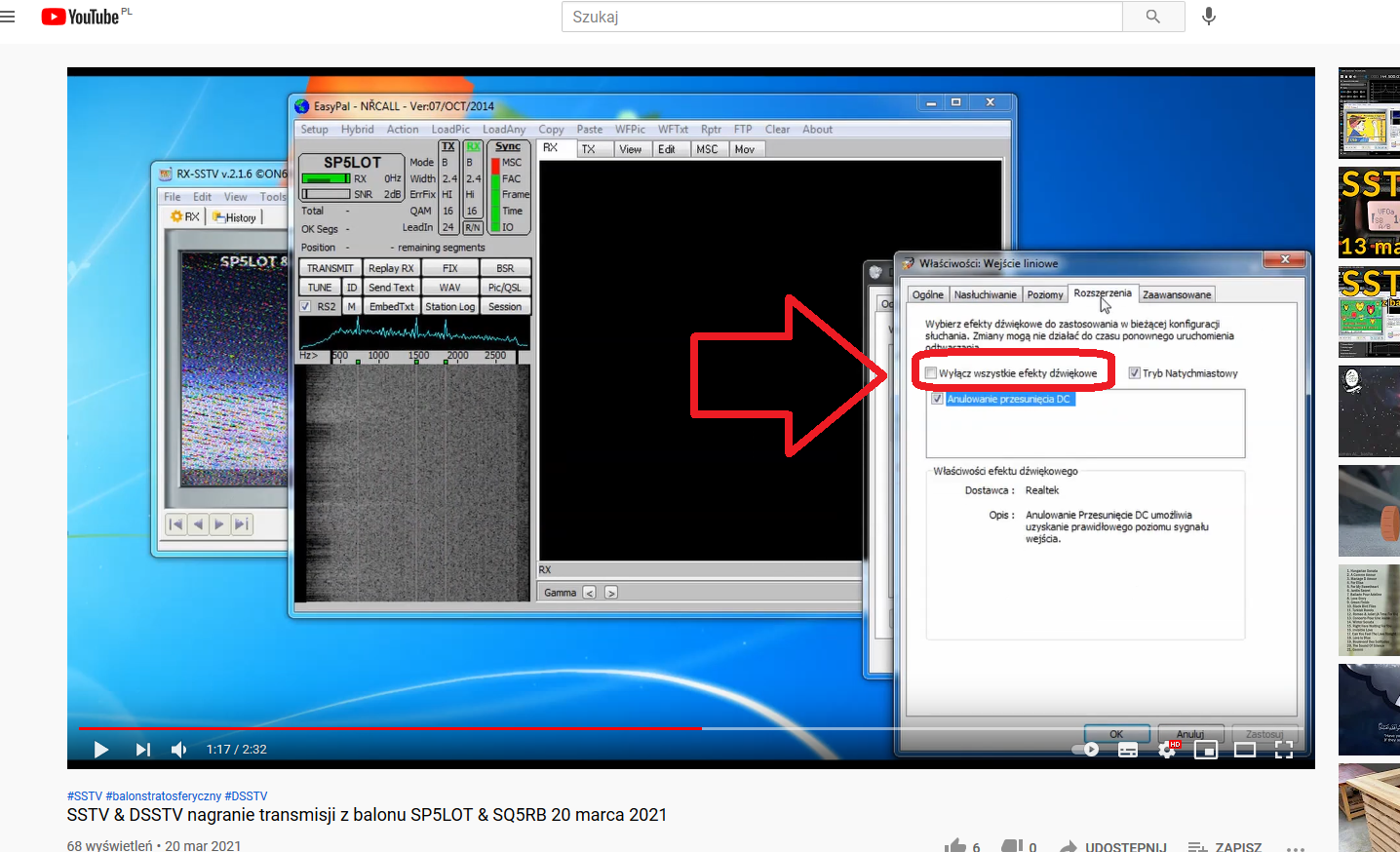Click the TRANSMIT button in EasyPal

(x=331, y=268)
